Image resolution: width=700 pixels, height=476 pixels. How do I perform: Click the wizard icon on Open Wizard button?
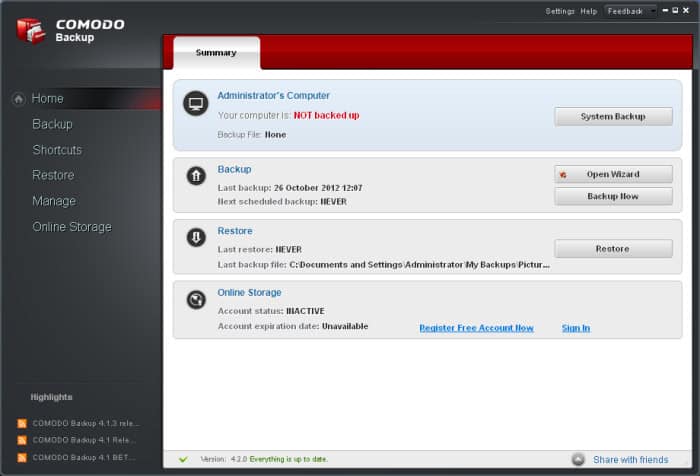coord(563,175)
